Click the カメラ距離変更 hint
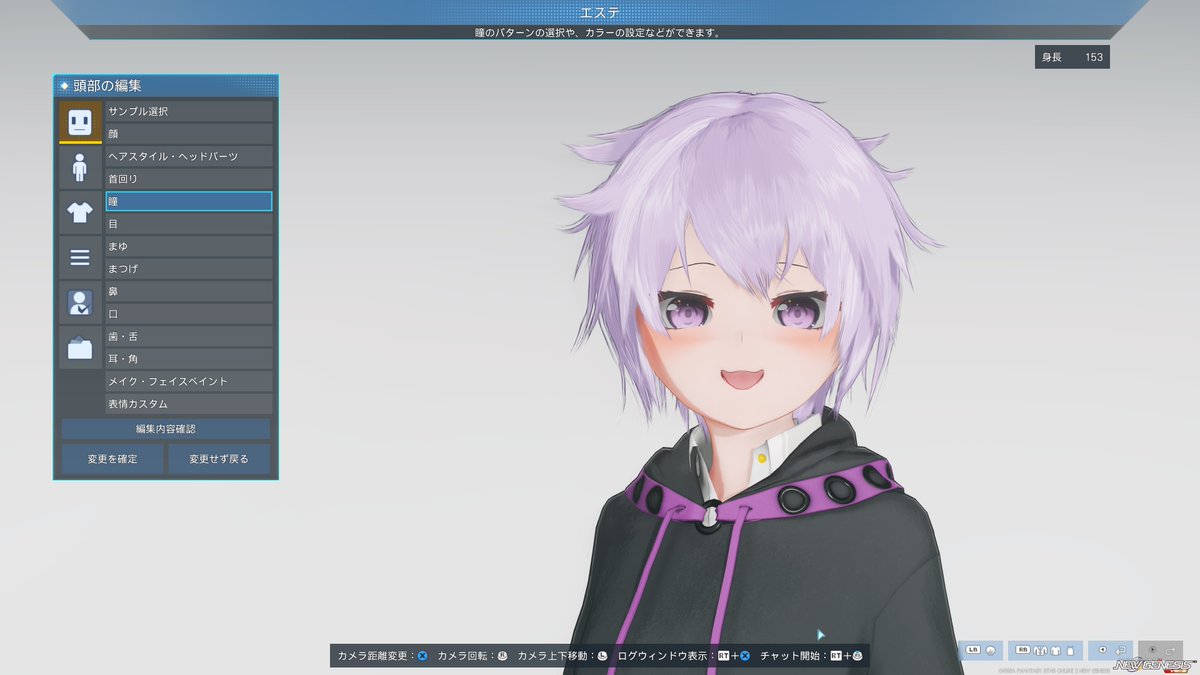Viewport: 1200px width, 675px height. tap(383, 656)
